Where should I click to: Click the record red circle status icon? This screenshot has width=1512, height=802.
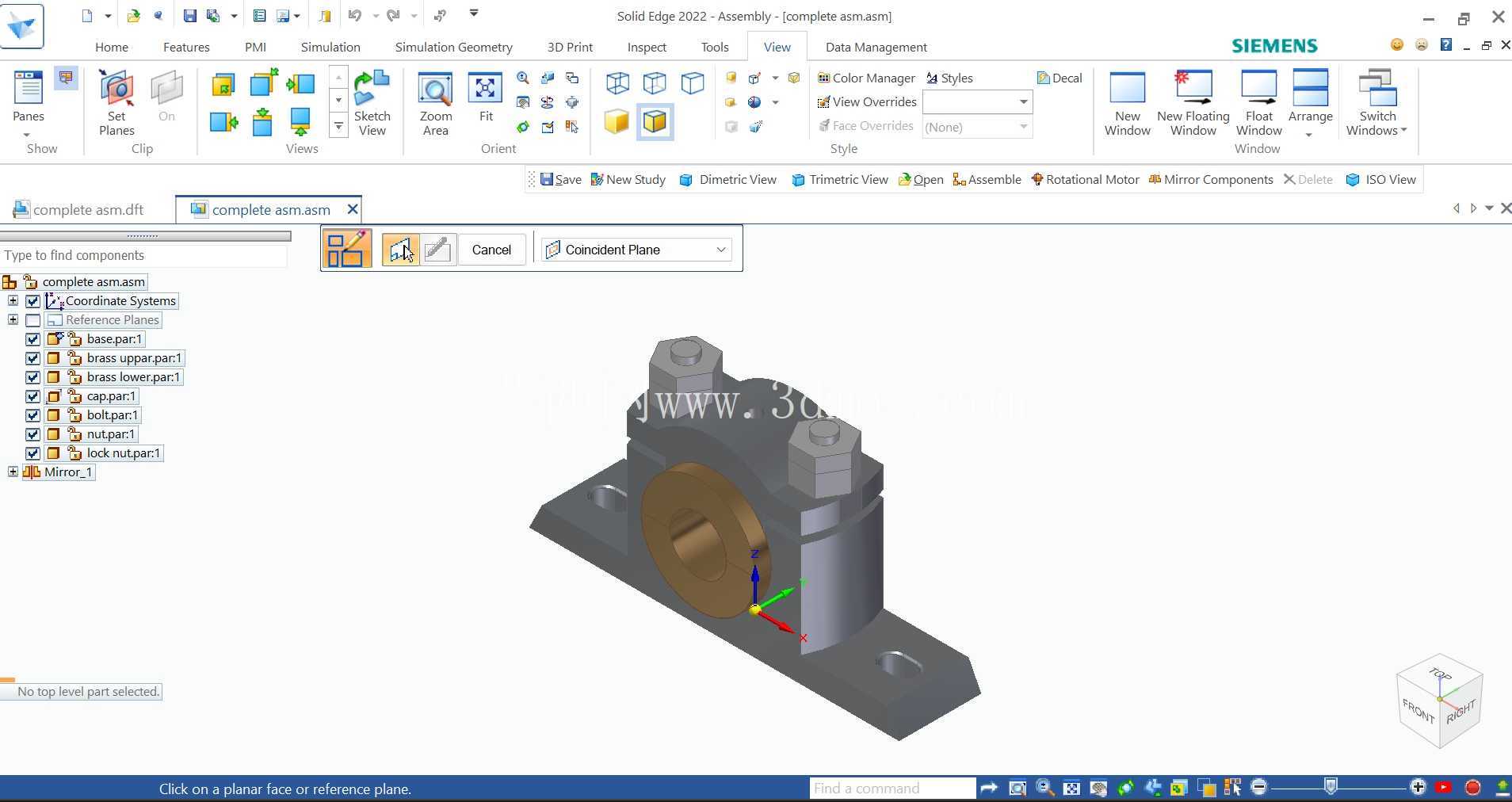point(1473,788)
